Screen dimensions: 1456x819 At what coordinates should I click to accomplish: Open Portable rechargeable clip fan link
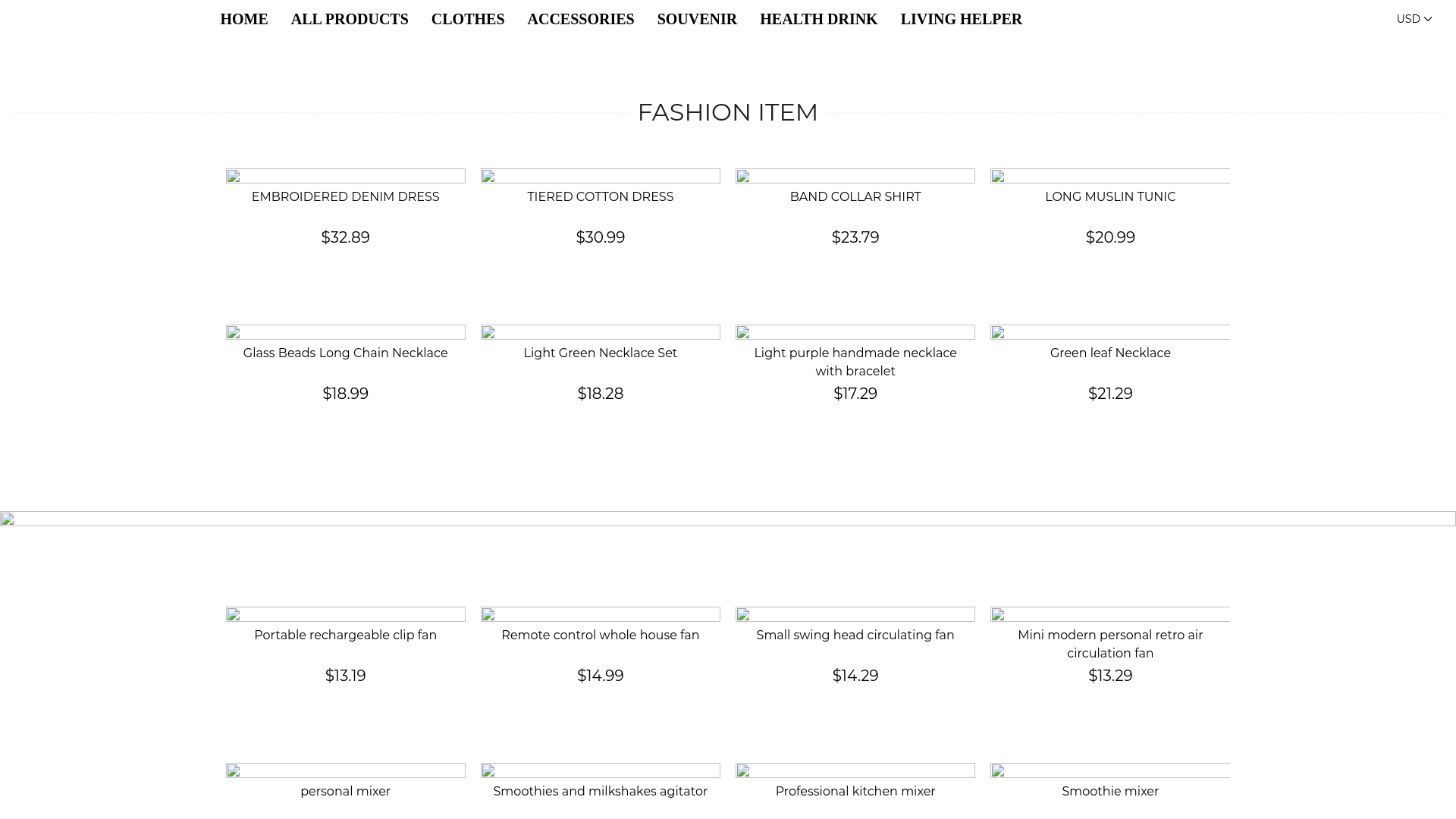345,635
